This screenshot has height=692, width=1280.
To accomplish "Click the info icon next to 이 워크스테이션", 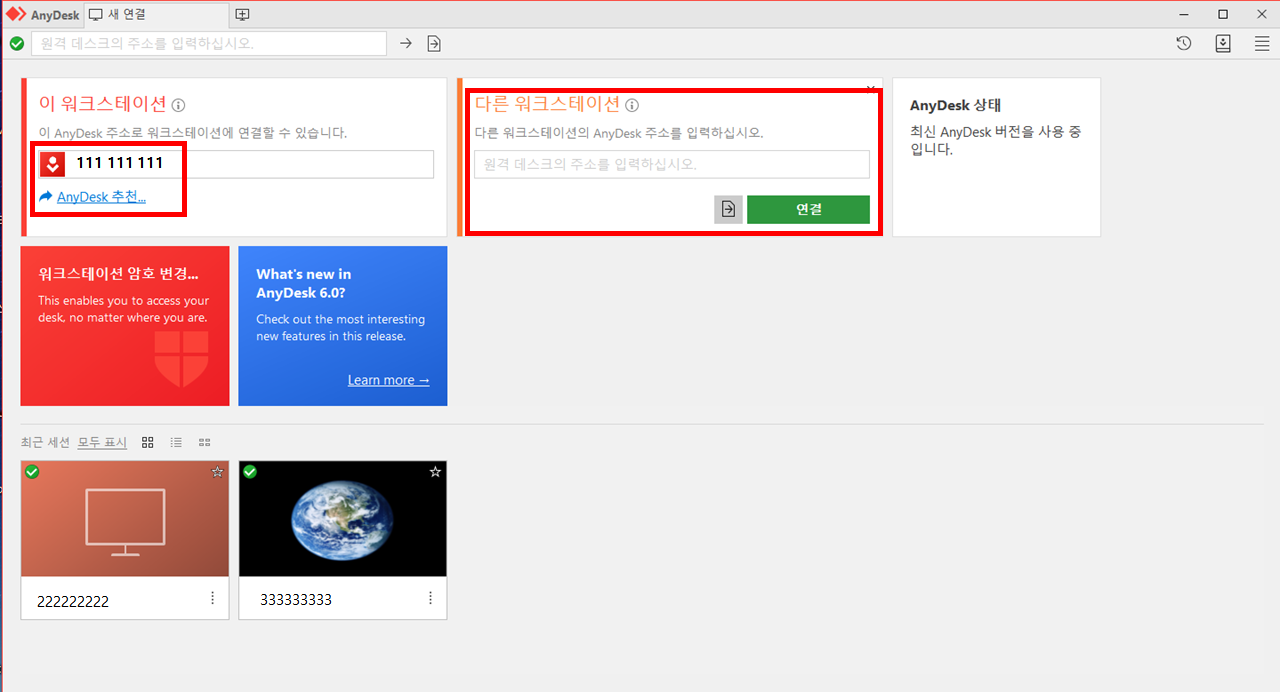I will click(179, 105).
